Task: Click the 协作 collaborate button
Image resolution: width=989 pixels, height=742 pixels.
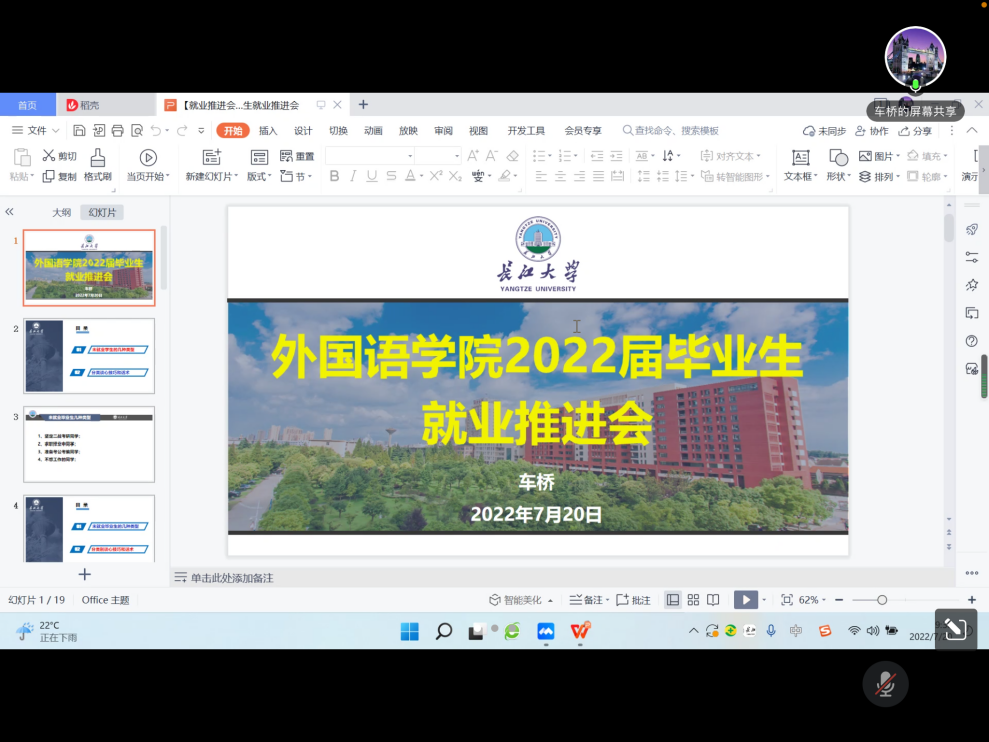Action: pos(872,131)
